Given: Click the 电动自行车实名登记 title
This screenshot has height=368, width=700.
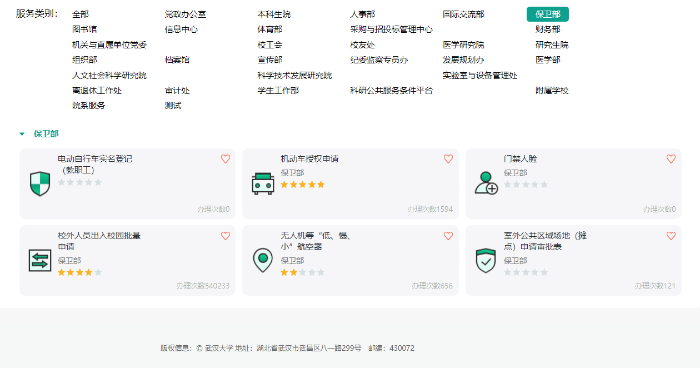Looking at the screenshot, I should [x=95, y=164].
